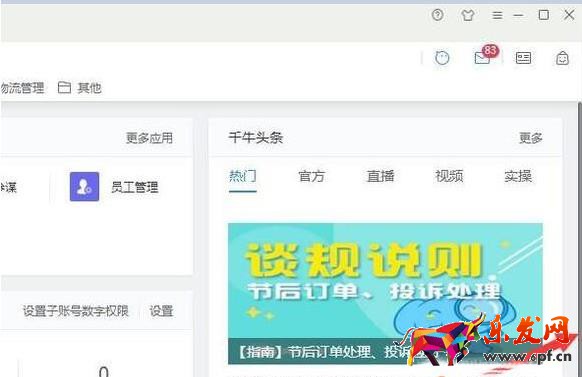Image resolution: width=582 pixels, height=377 pixels.
Task: Switch to the 实操 tab
Action: click(518, 176)
